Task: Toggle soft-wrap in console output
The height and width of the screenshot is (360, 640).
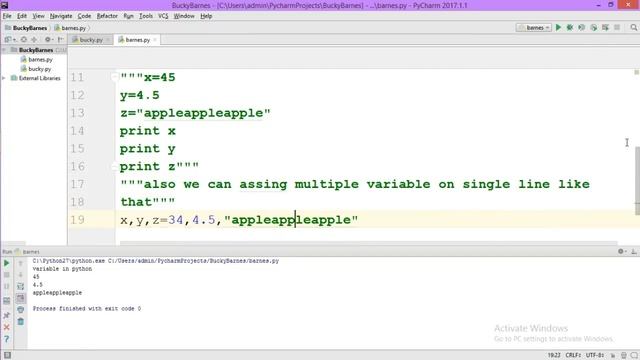Action: (x=20, y=287)
